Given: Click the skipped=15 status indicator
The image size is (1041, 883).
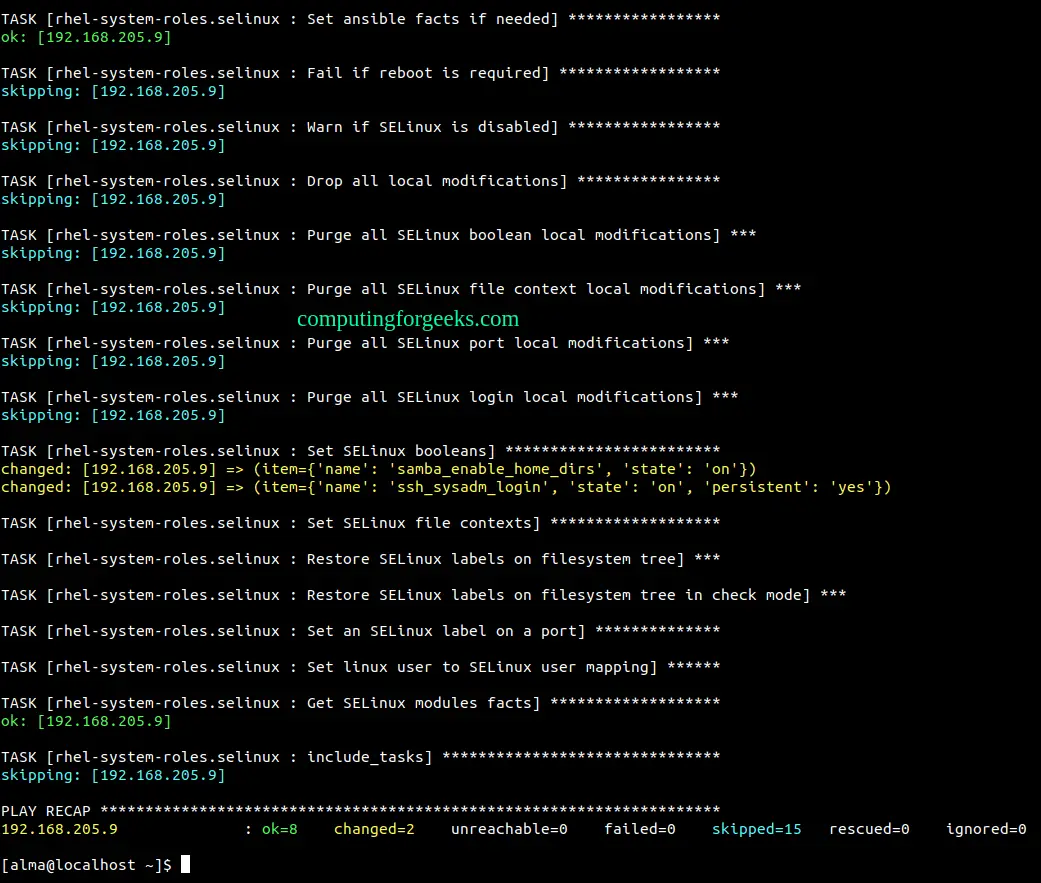Looking at the screenshot, I should 757,828.
